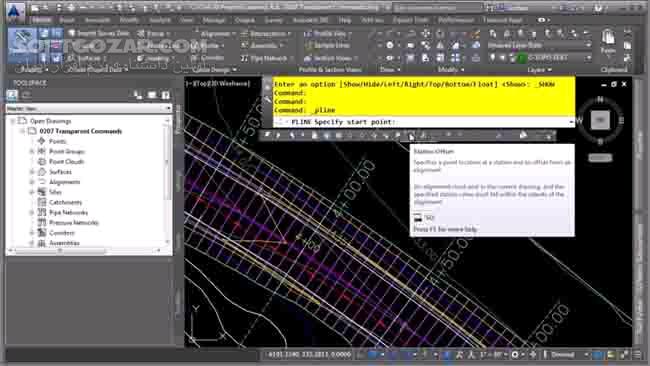Expand the Pipe Networks tree node
The image size is (650, 366).
(x=32, y=213)
